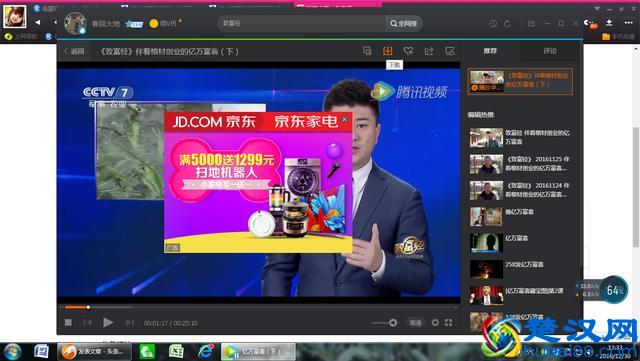This screenshot has width=640, height=361.
Task: Switch to the 评论 tab
Action: tap(550, 51)
